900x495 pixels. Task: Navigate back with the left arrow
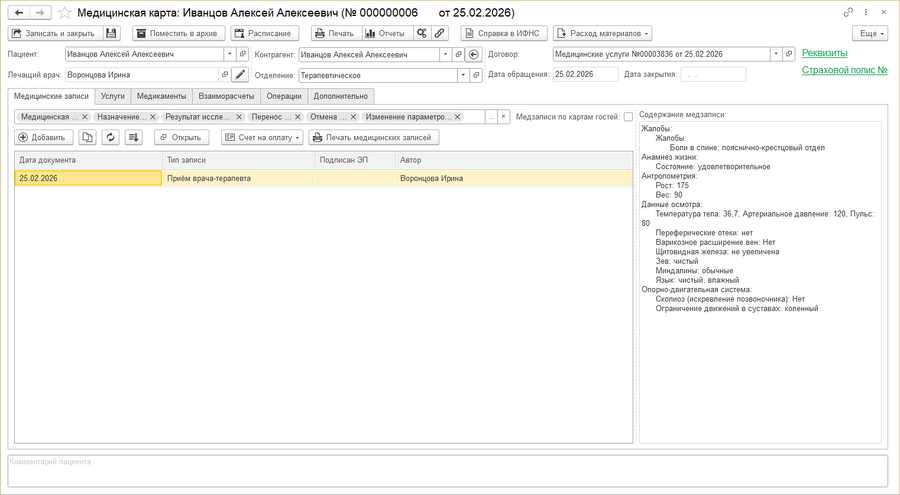pos(20,13)
